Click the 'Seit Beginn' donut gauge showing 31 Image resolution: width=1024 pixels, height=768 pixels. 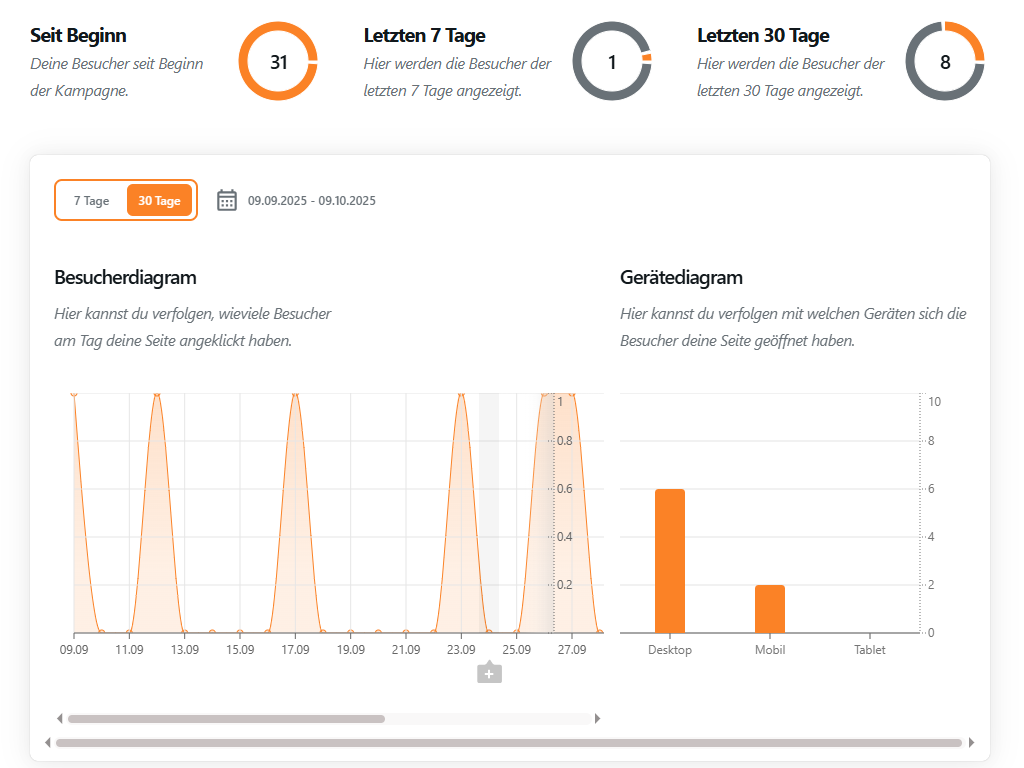tap(277, 62)
